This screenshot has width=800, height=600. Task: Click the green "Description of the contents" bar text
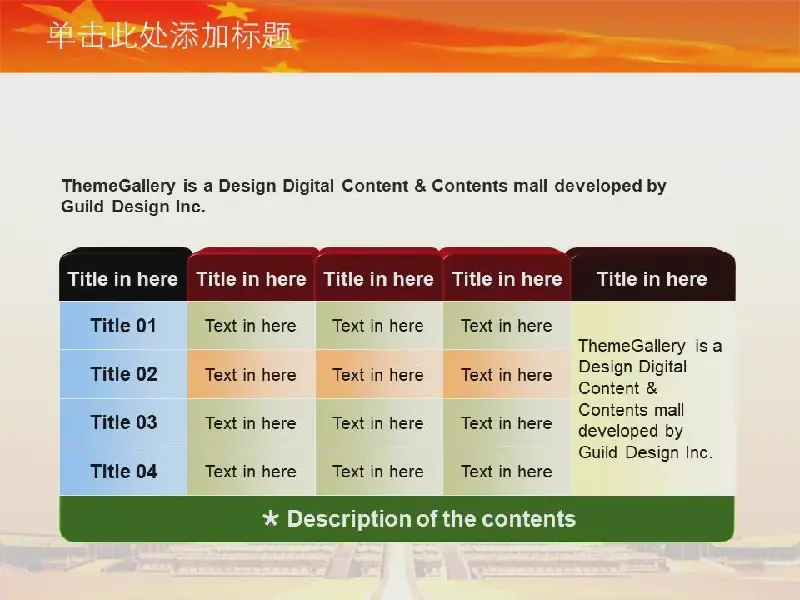tap(431, 519)
